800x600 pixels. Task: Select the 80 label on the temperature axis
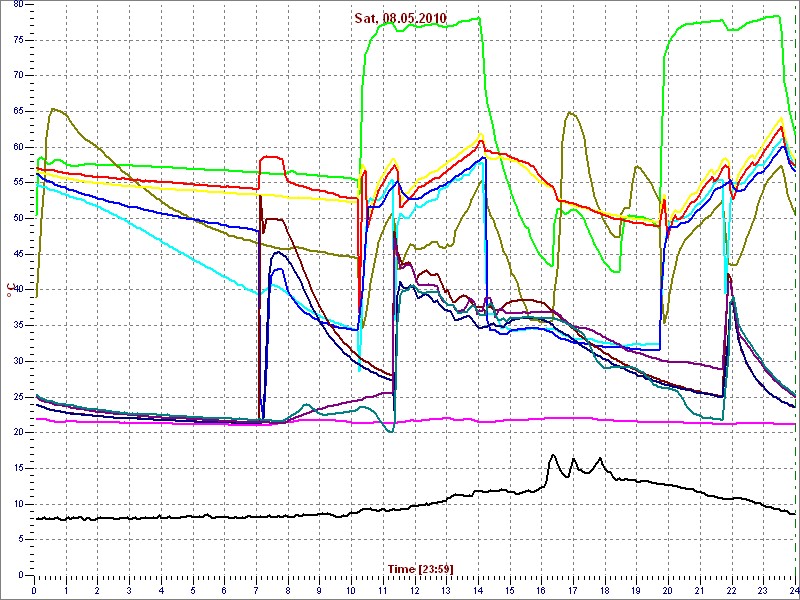click(x=17, y=5)
